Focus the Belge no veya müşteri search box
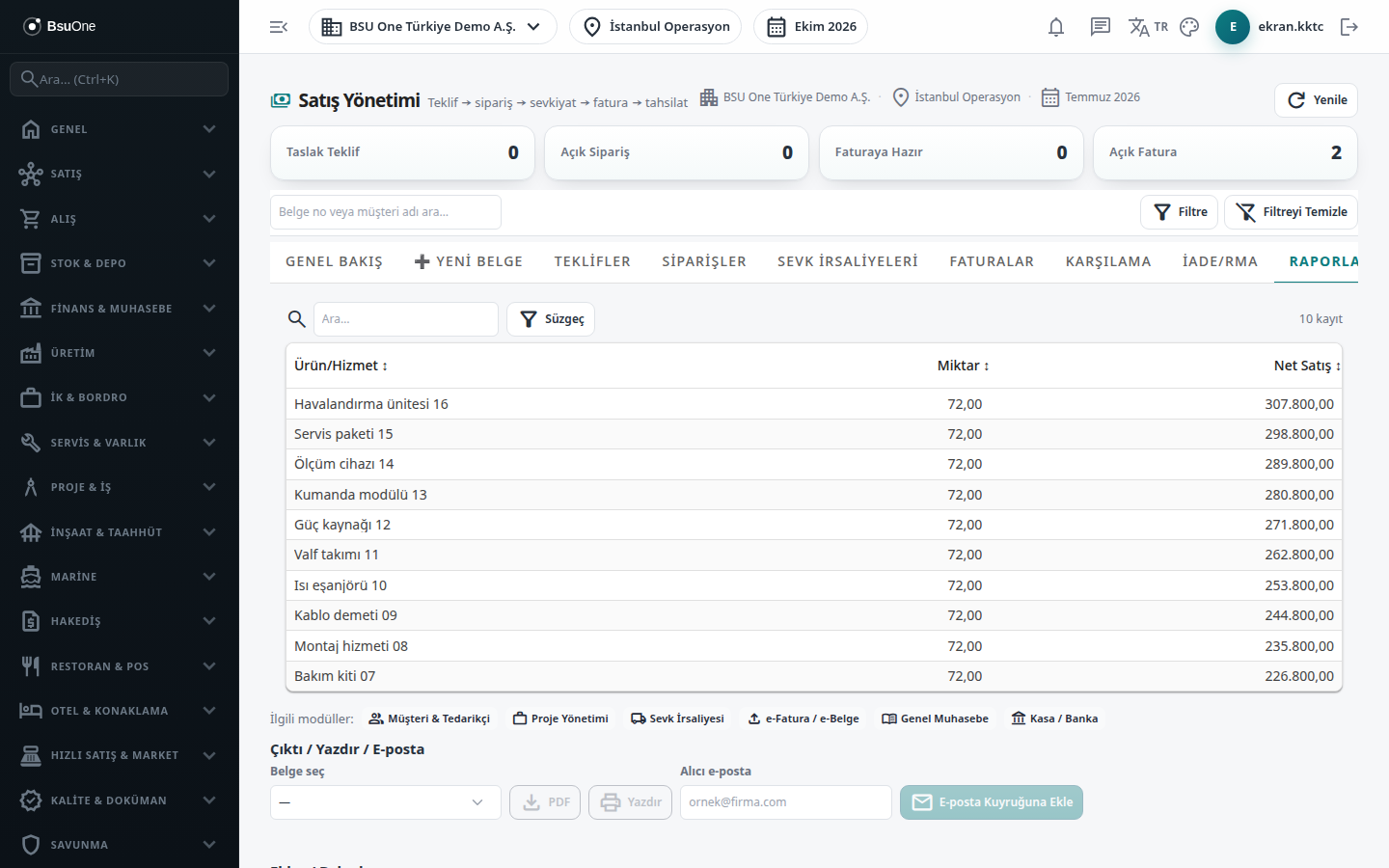Image resolution: width=1389 pixels, height=868 pixels. 386,212
